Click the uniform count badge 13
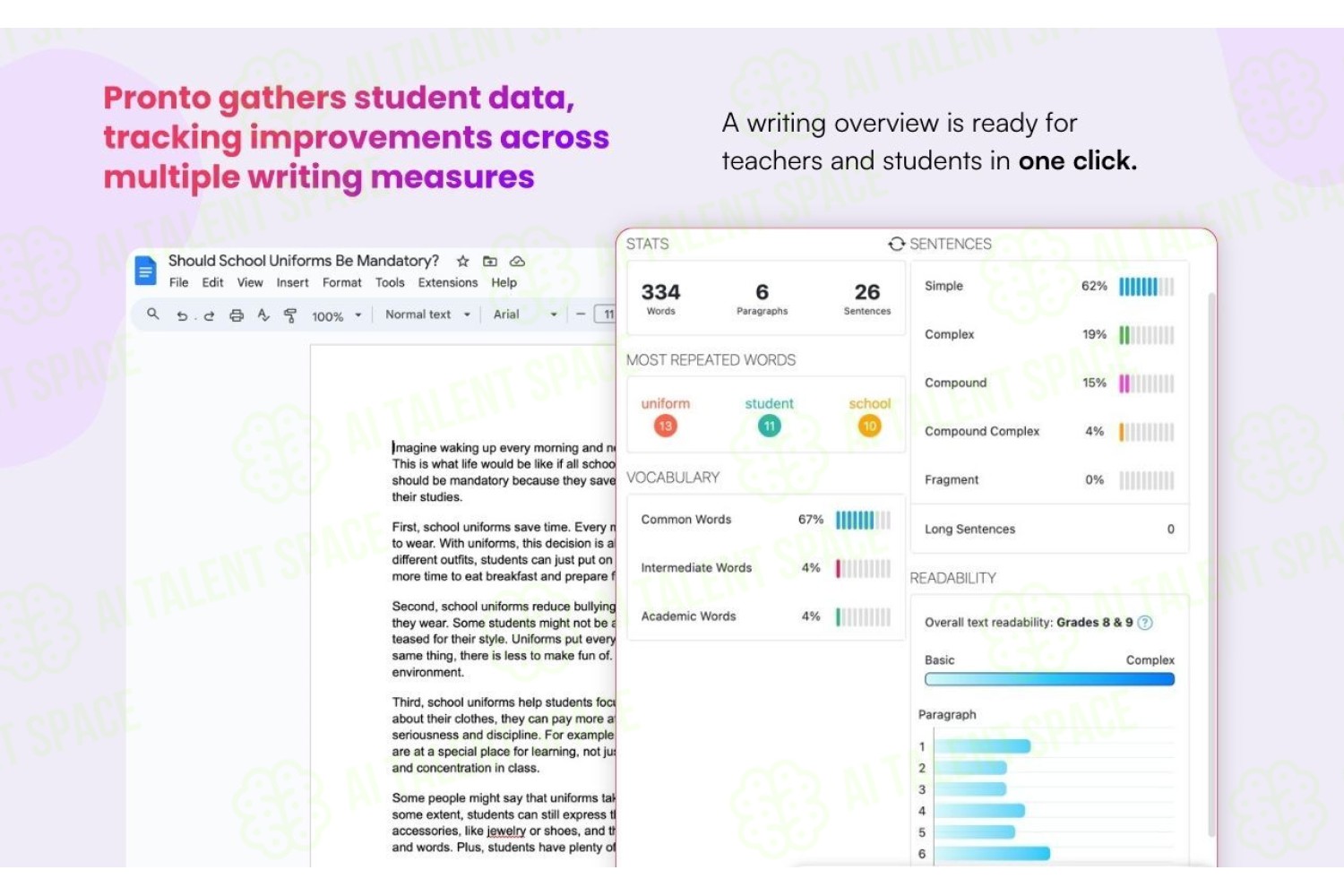Viewport: 1344px width, 896px height. pos(665,426)
